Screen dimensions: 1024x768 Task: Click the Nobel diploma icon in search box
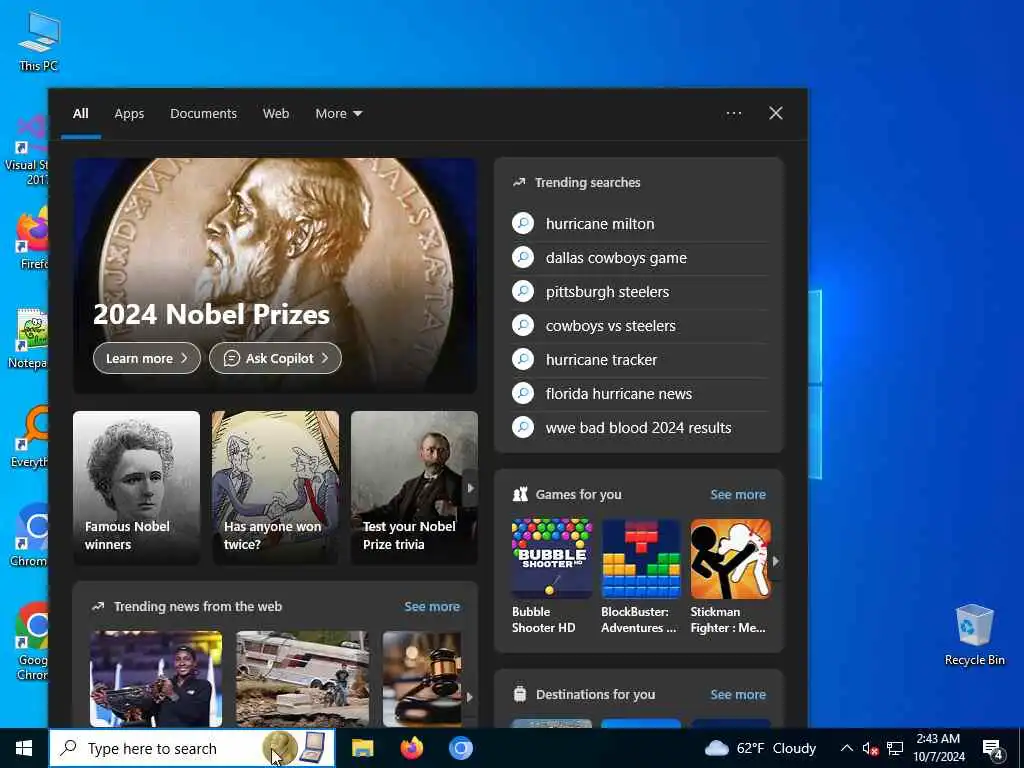point(313,748)
